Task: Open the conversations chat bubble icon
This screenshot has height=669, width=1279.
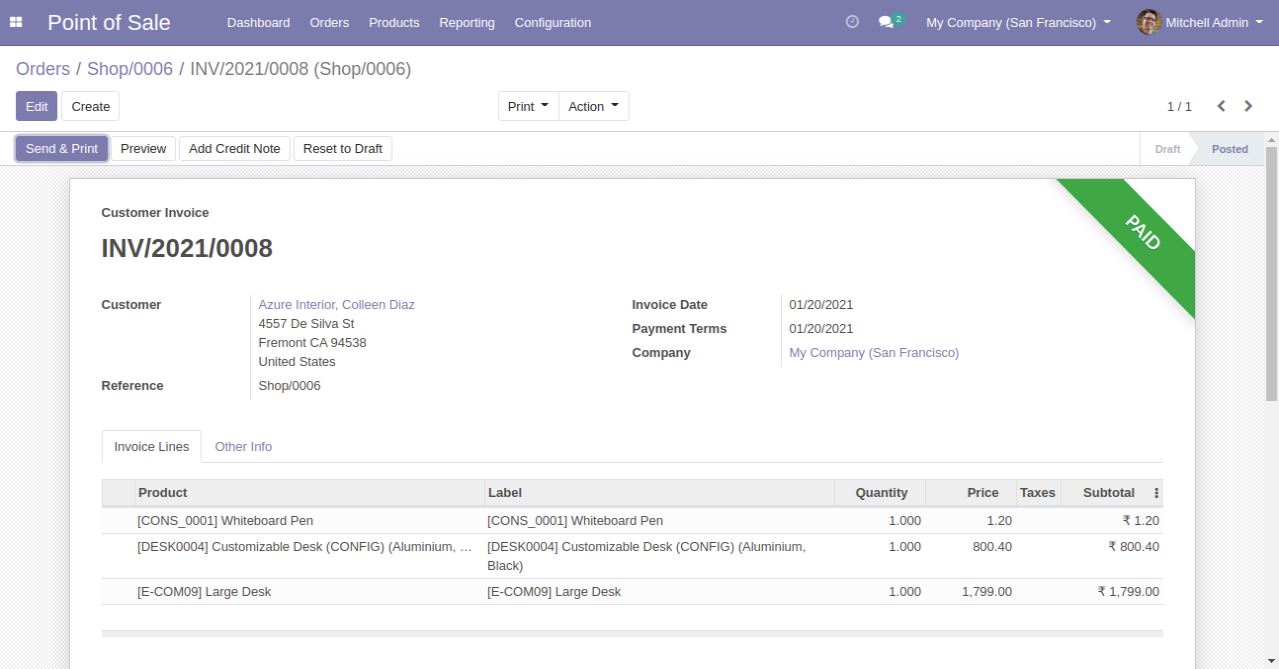Action: point(886,22)
